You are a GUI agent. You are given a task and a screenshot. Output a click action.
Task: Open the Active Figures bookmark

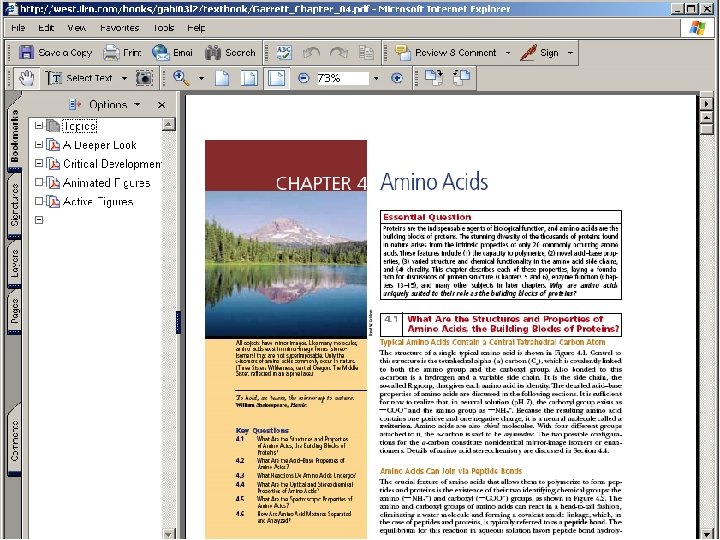(x=98, y=202)
